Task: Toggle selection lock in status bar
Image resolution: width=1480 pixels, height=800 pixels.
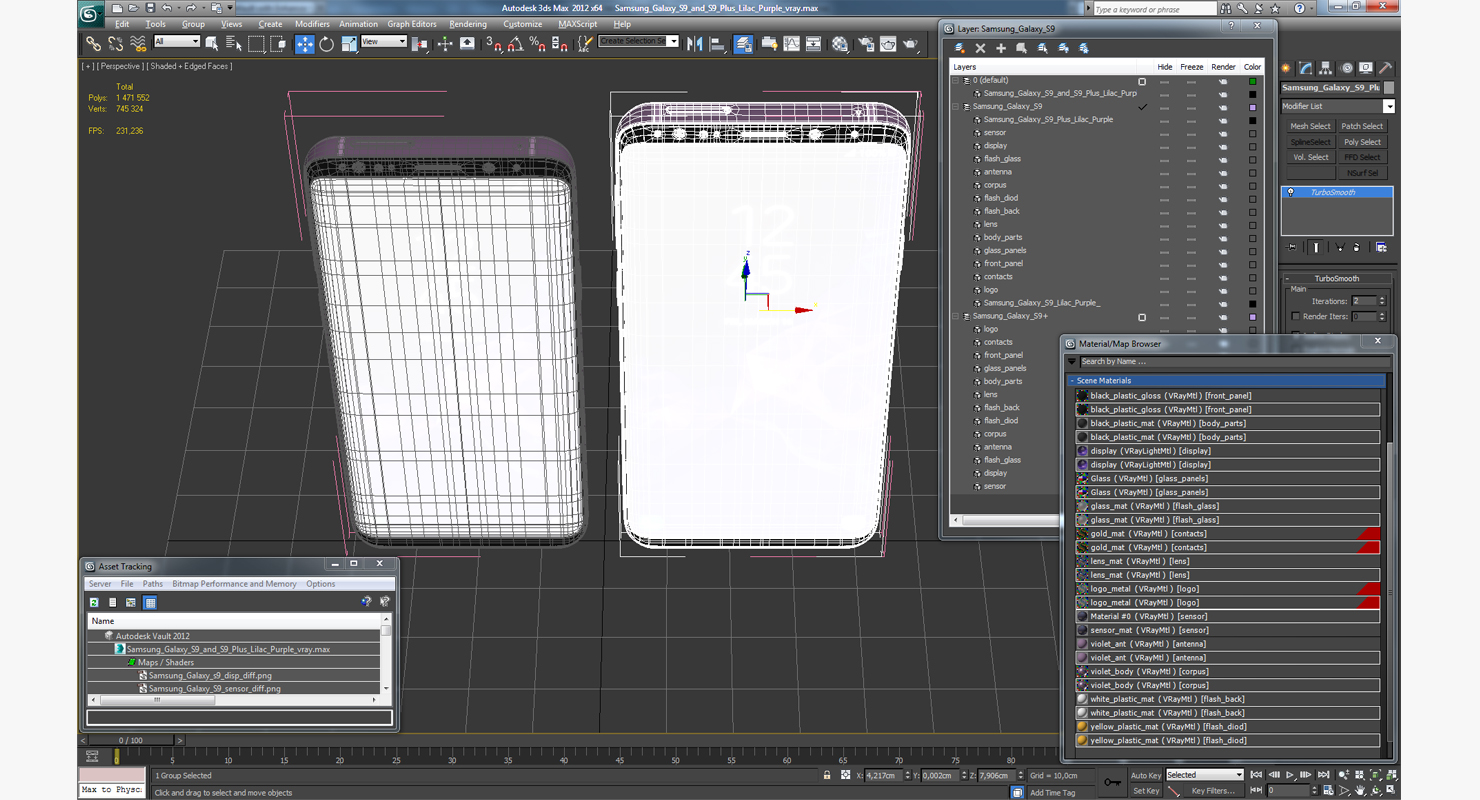Action: click(827, 775)
